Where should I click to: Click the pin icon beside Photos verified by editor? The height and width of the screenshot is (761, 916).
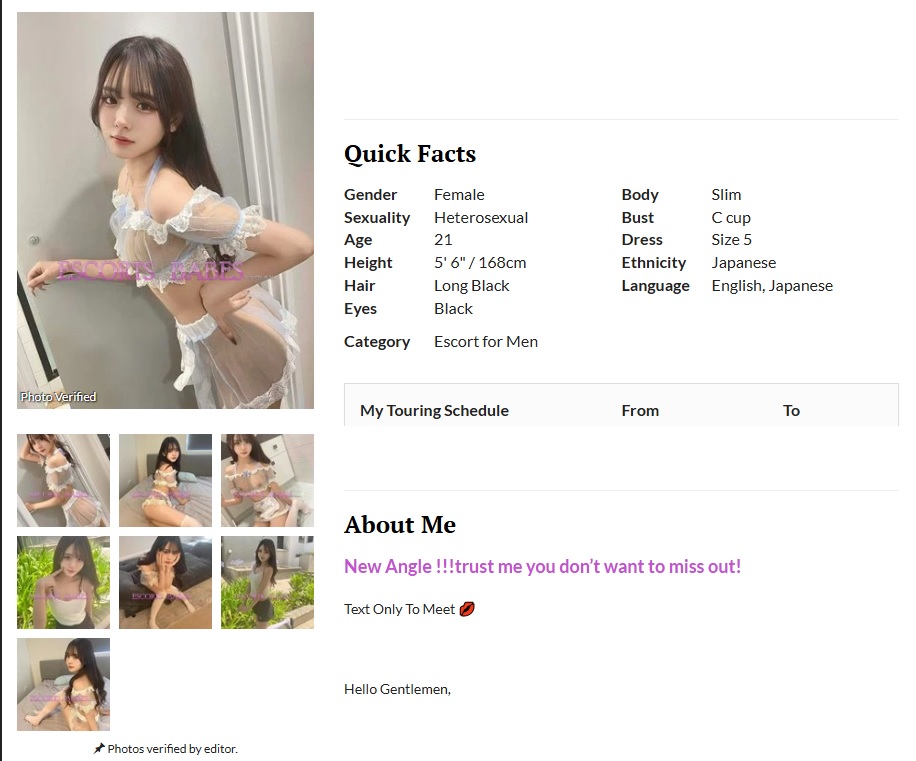coord(99,748)
